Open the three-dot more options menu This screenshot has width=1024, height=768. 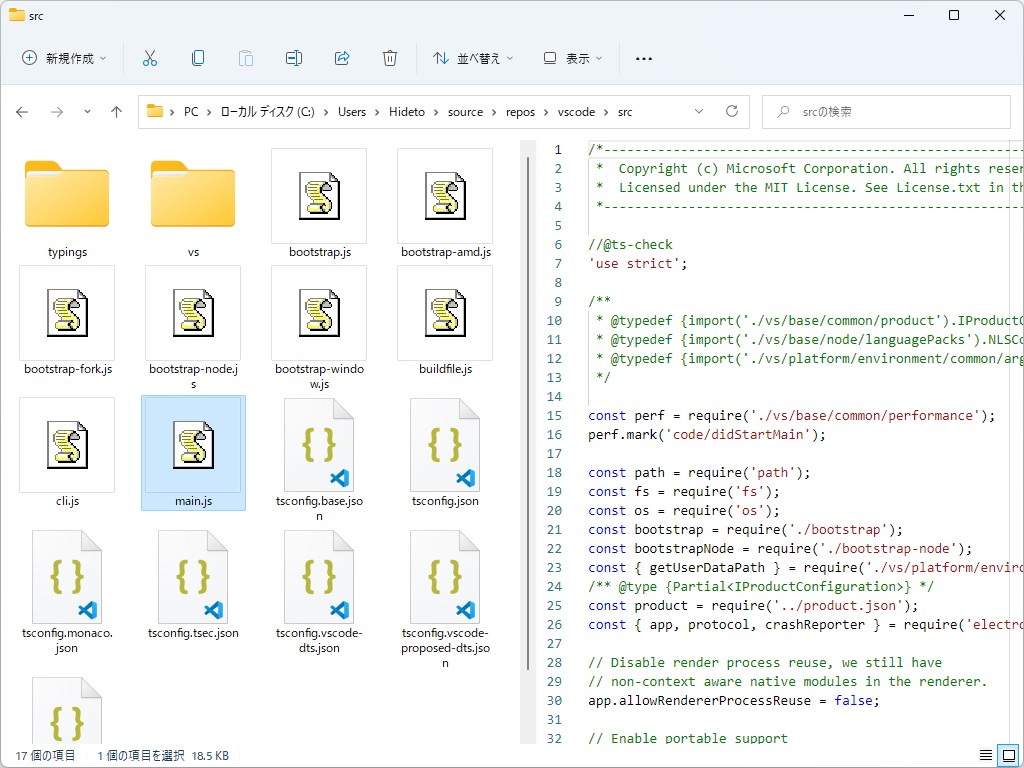click(644, 58)
